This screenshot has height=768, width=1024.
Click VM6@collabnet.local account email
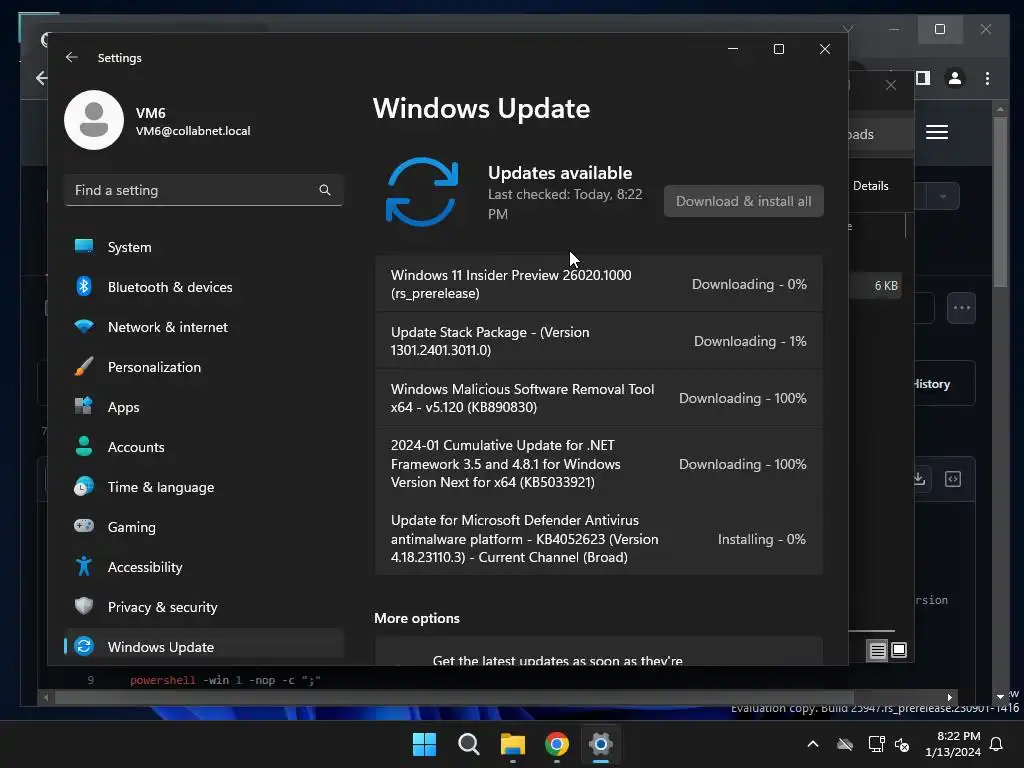click(x=193, y=131)
